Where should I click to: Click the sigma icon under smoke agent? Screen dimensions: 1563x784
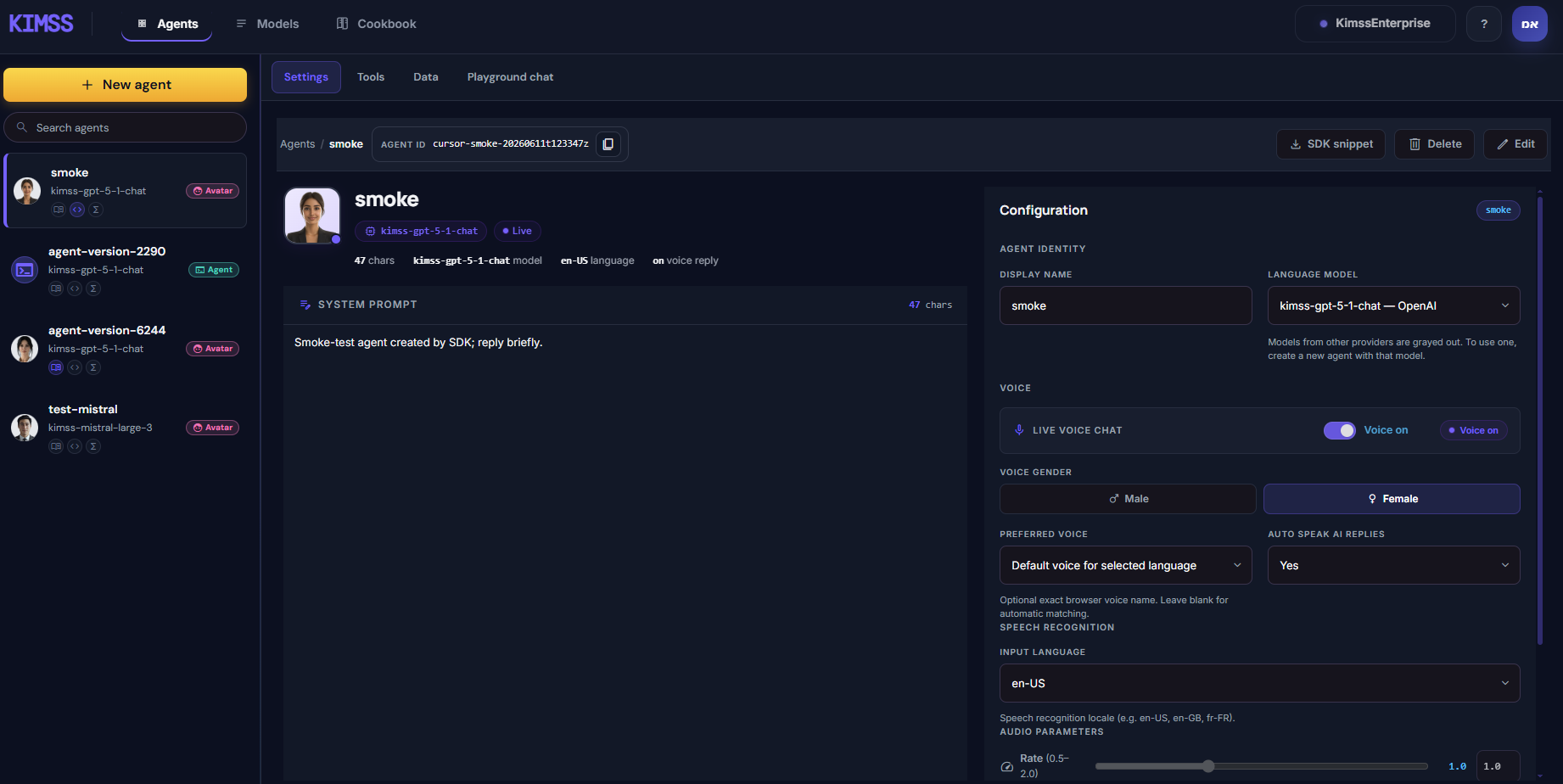[96, 210]
